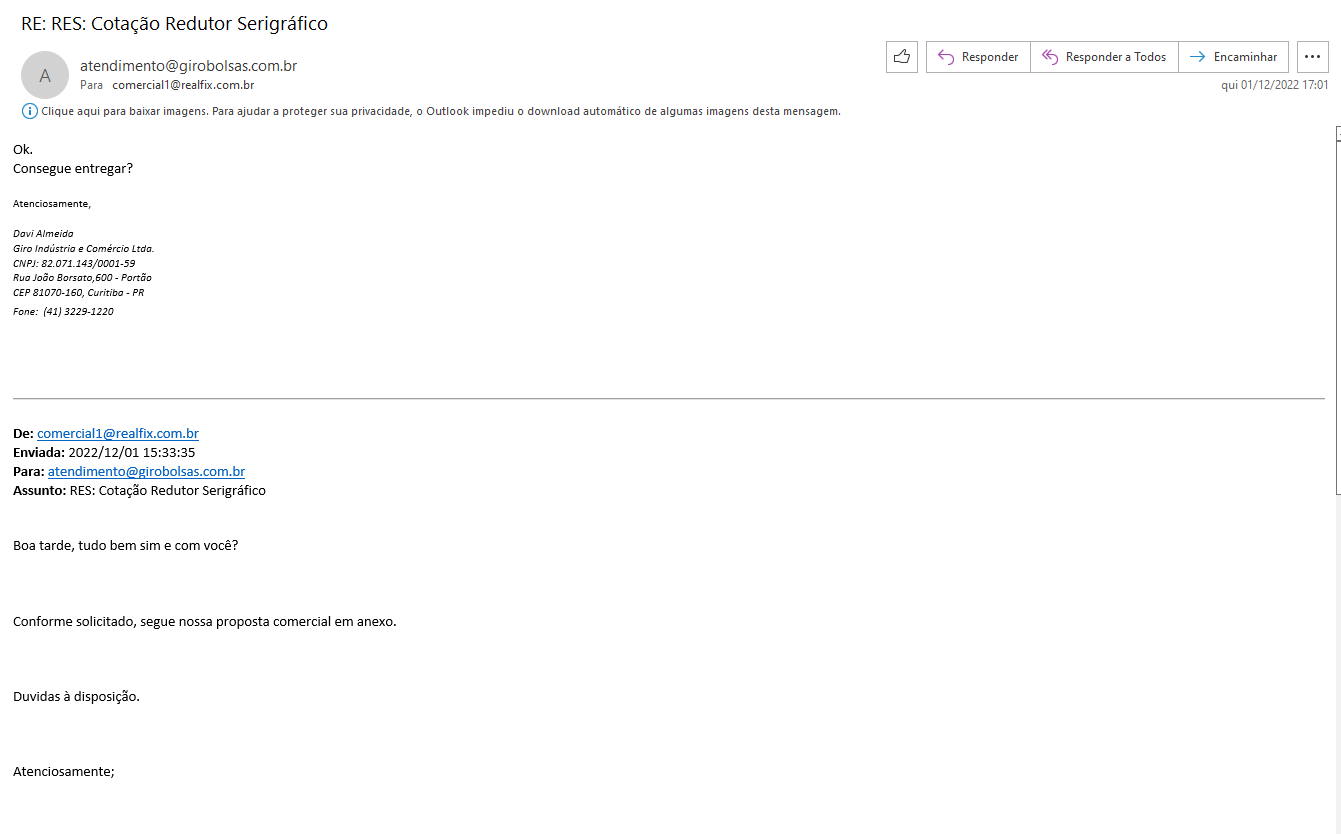
Task: Open the comercial1@realfix.com.br link after De:
Action: 117,433
